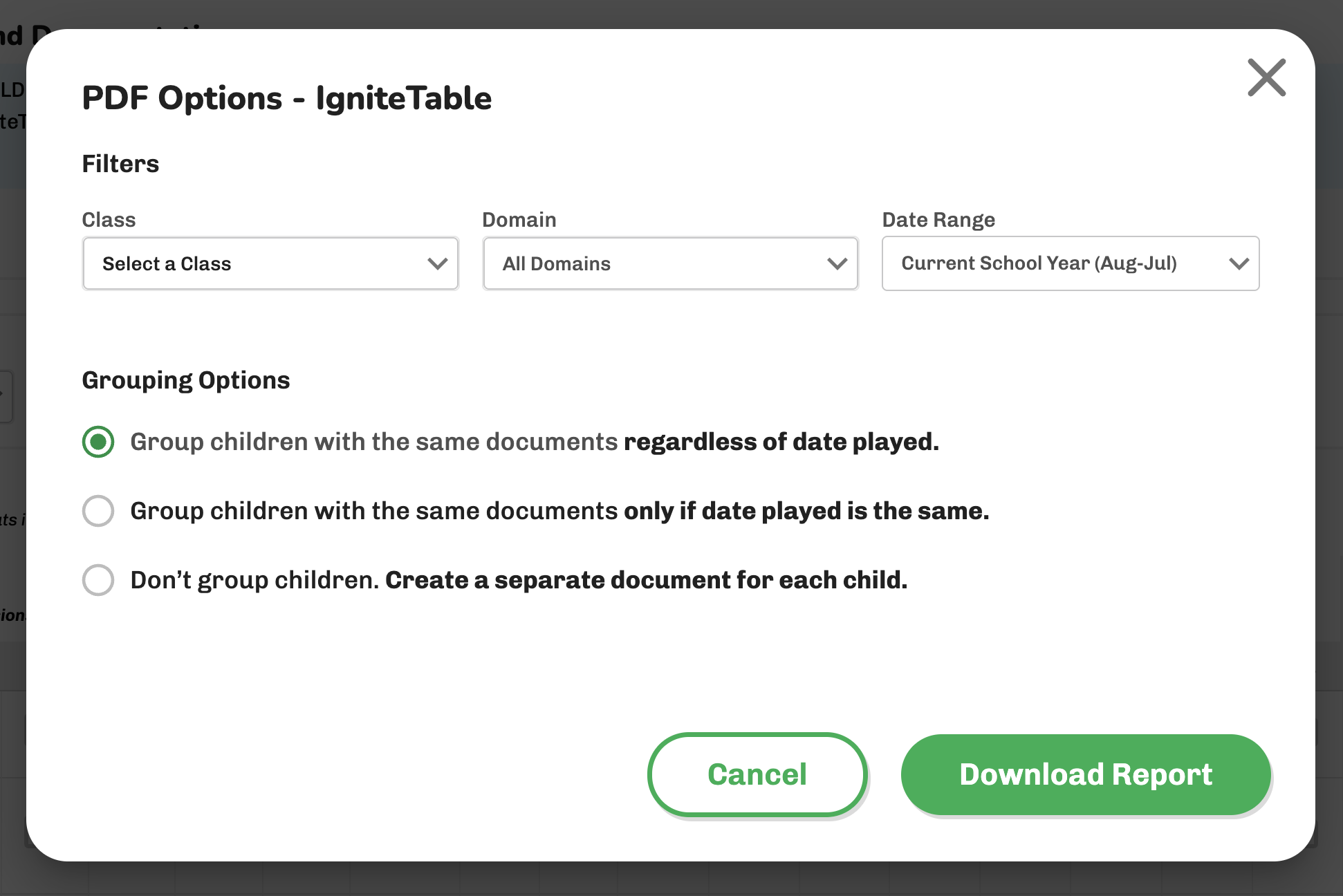Select grouping regardless of date played

tap(98, 442)
